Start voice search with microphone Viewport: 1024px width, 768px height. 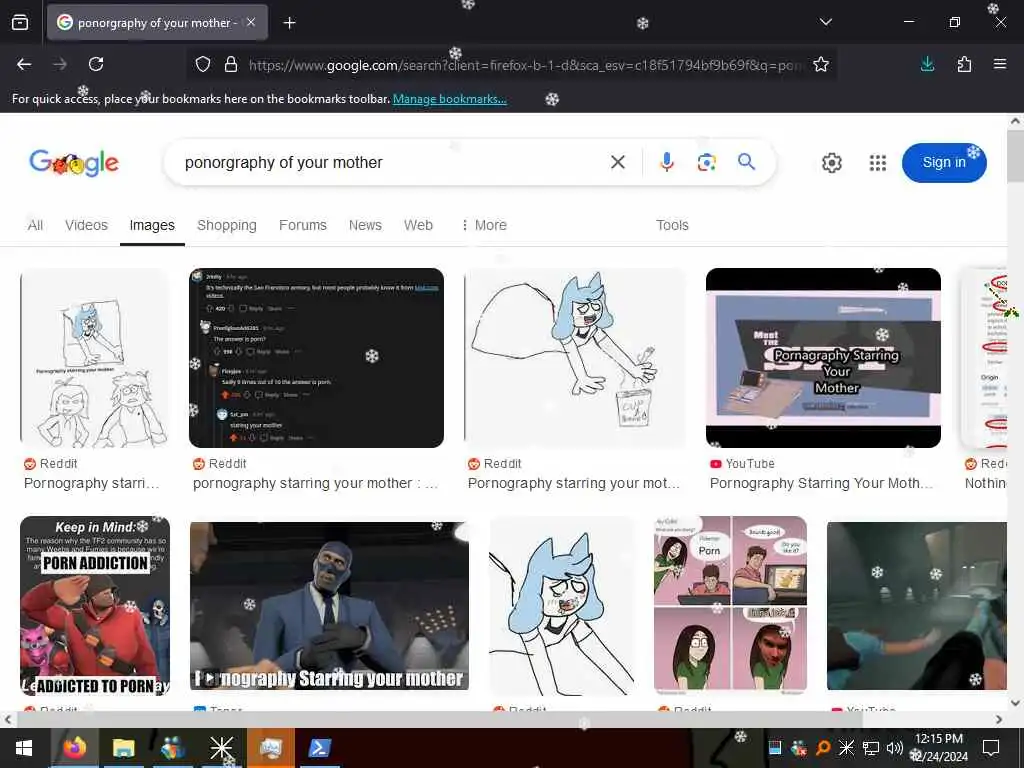(x=666, y=162)
